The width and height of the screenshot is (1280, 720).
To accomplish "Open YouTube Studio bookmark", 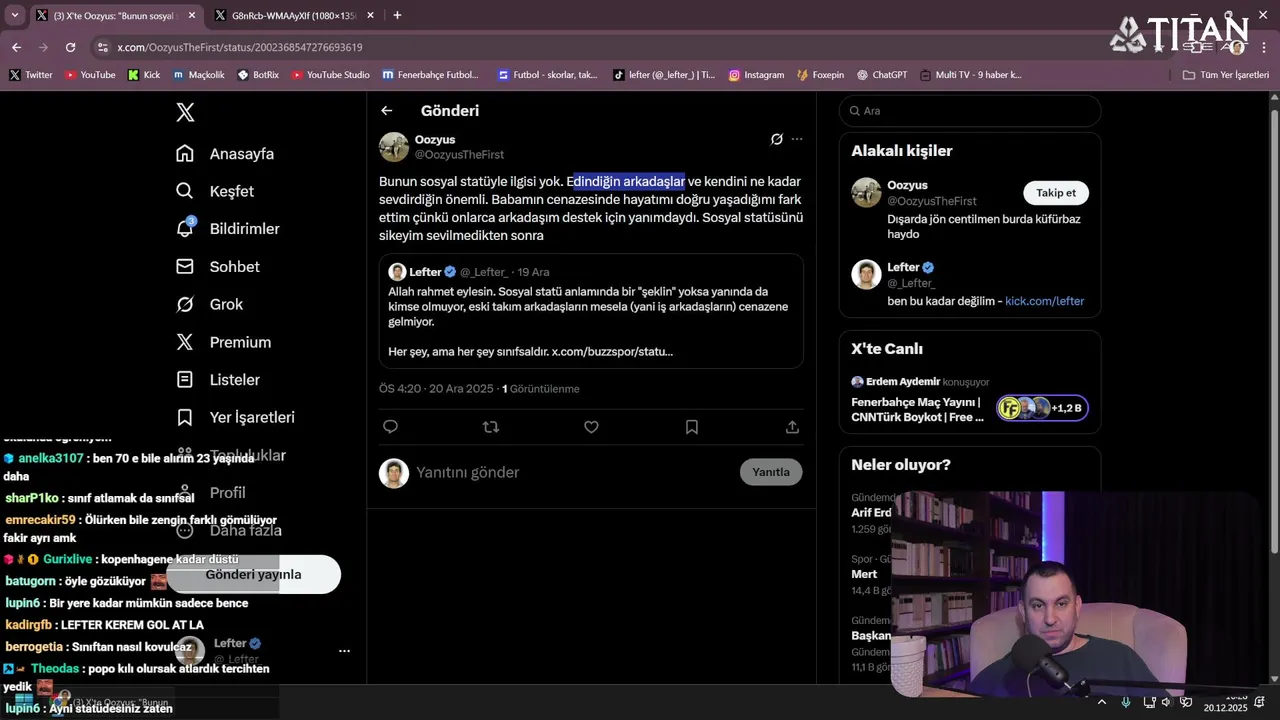I will pyautogui.click(x=330, y=75).
